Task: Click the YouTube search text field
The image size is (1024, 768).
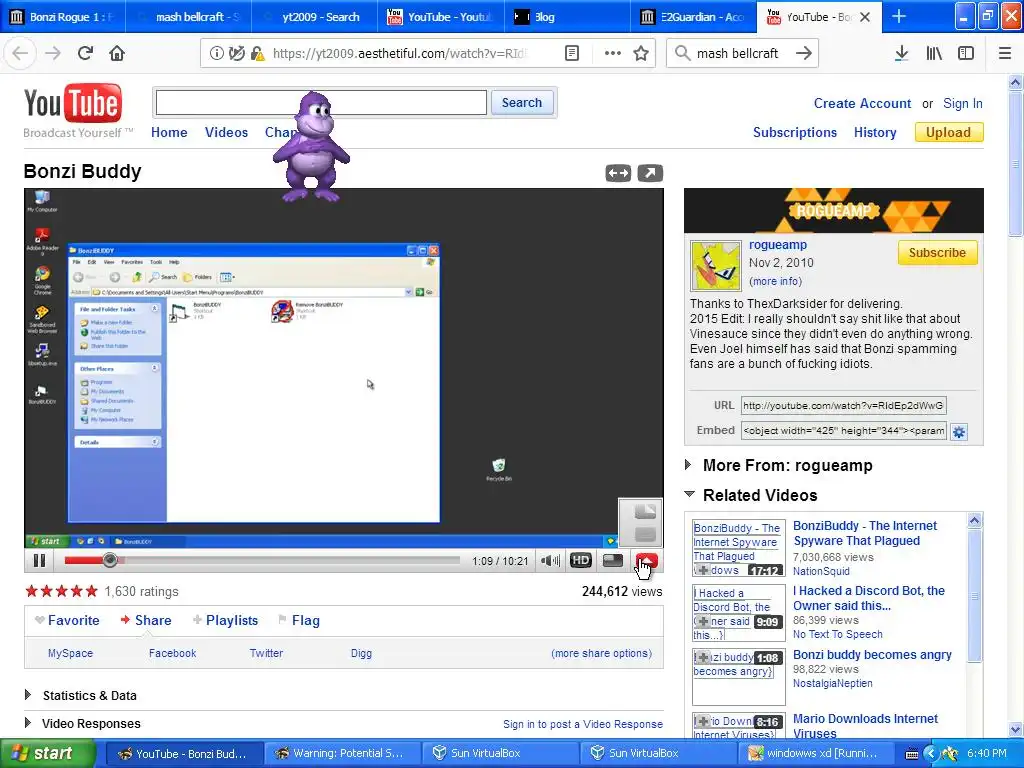Action: click(321, 103)
